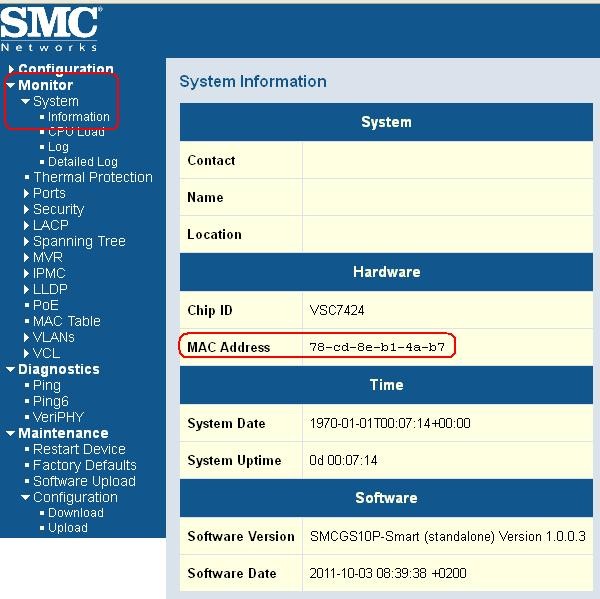600x599 pixels.
Task: Click the Software Version value
Action: tap(448, 537)
